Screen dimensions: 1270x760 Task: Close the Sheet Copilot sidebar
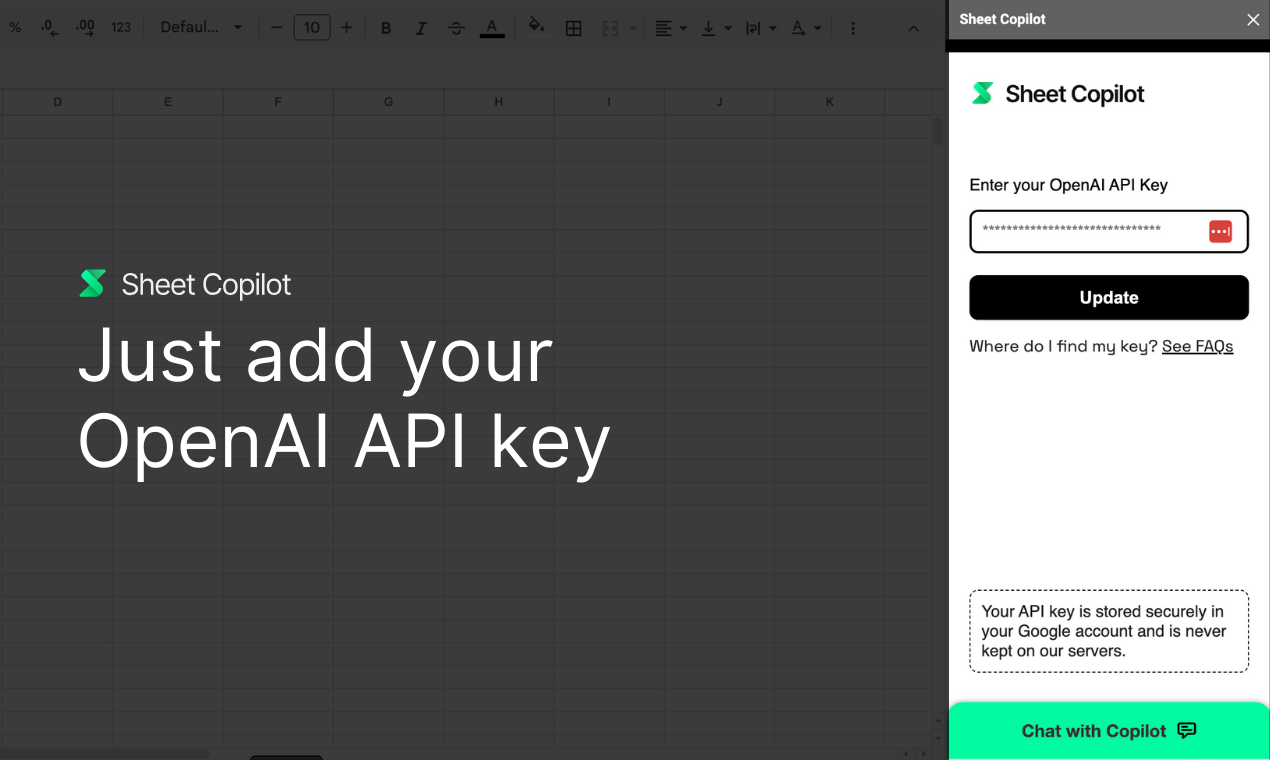(x=1253, y=19)
